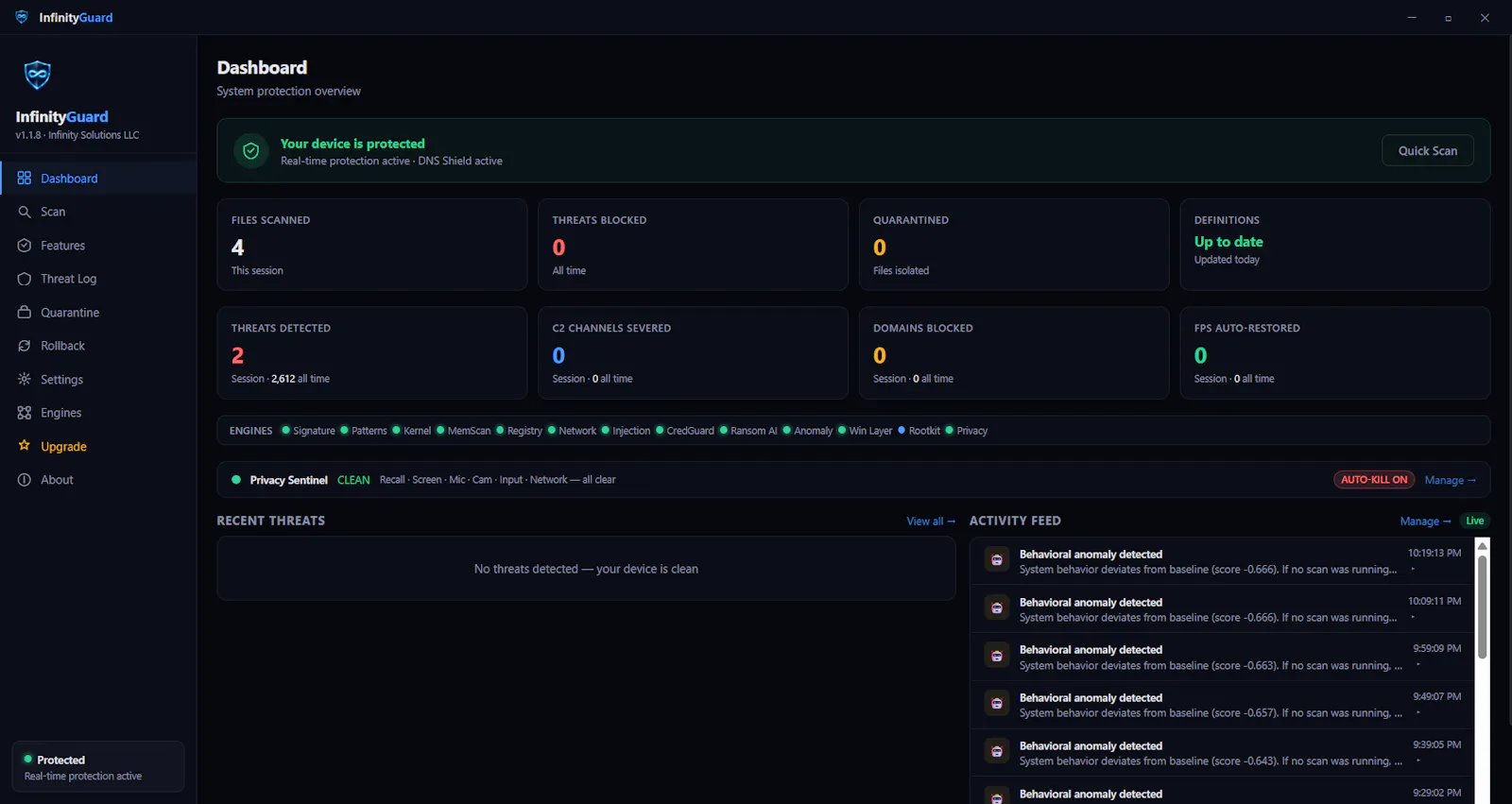Click the Privacy Sentinel green status dot
The height and width of the screenshot is (804, 1512).
pyautogui.click(x=236, y=480)
